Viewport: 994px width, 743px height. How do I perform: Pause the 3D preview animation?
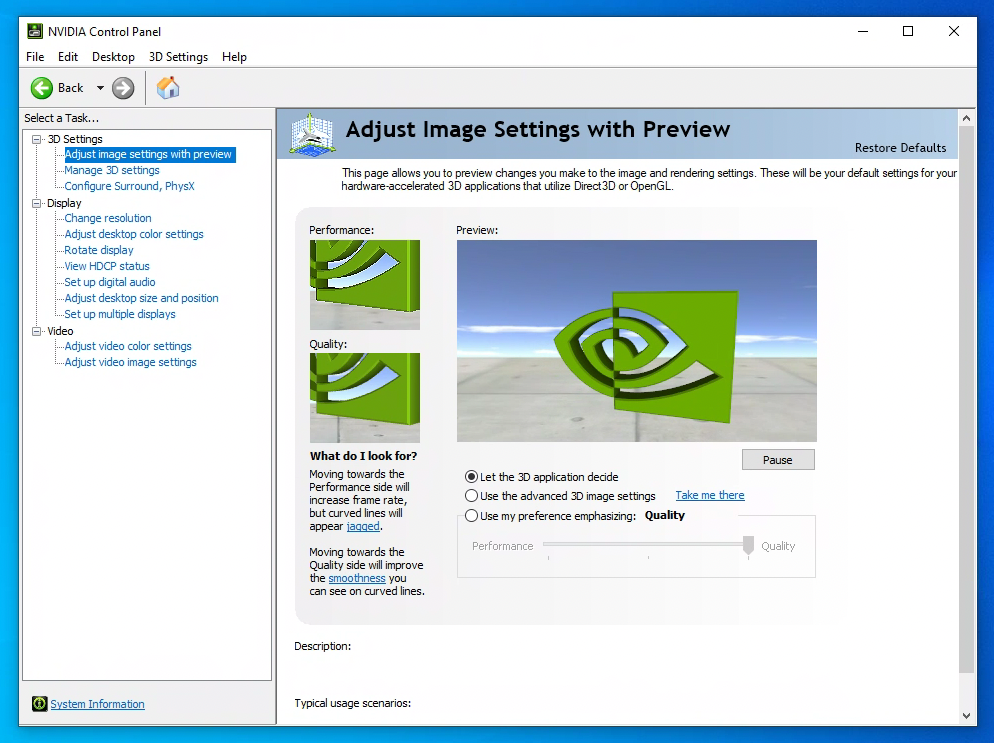[x=778, y=460]
